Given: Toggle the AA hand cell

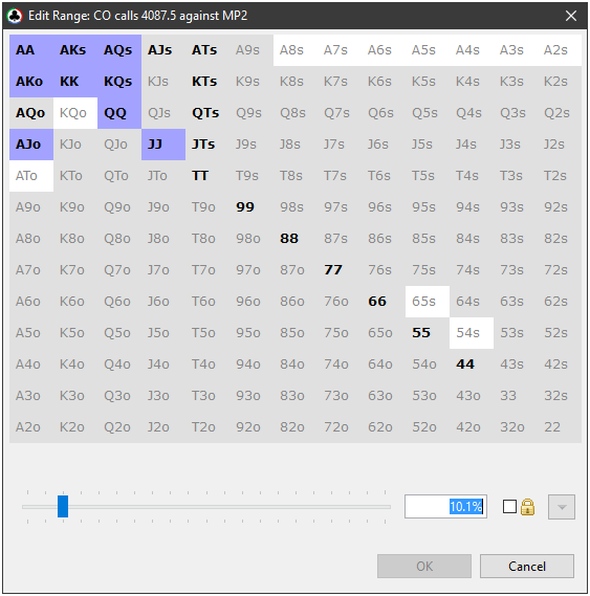Looking at the screenshot, I should [x=32, y=50].
